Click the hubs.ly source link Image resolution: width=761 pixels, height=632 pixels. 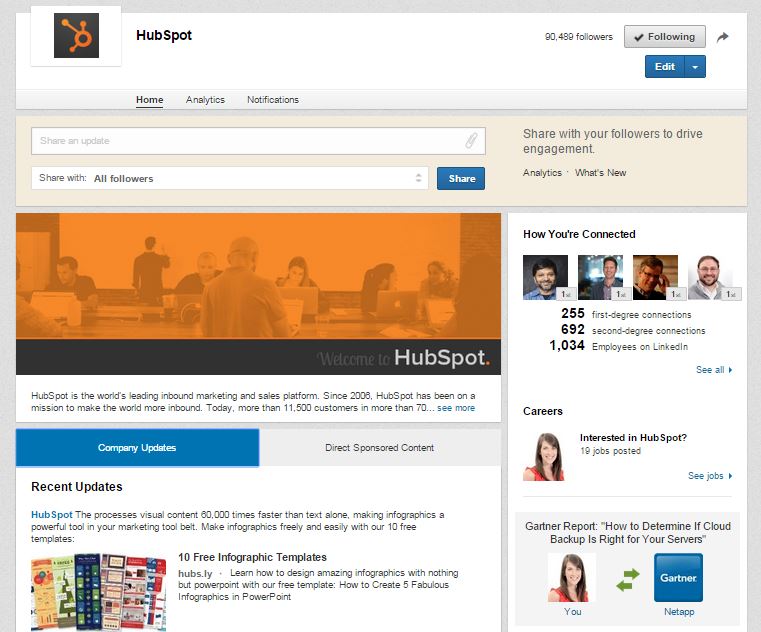point(195,573)
